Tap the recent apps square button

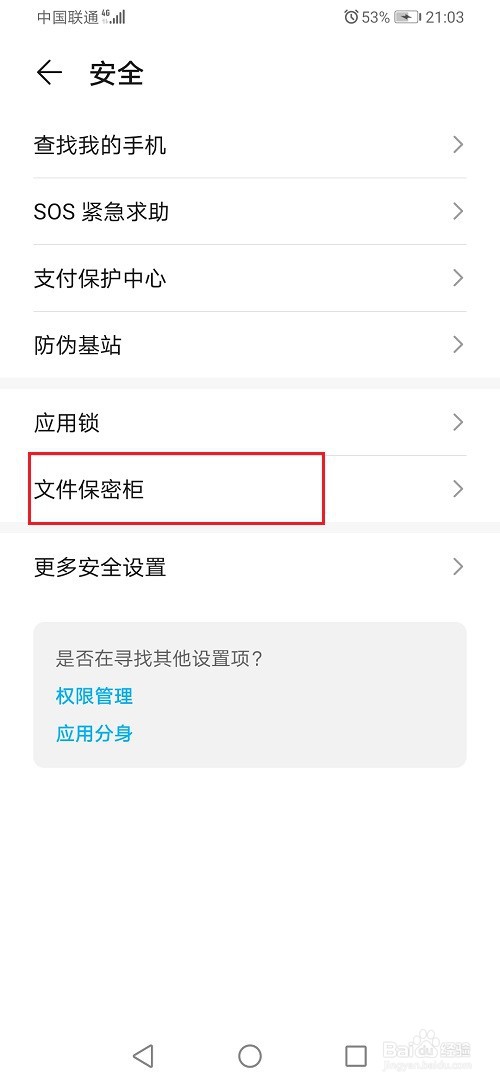coord(356,1055)
